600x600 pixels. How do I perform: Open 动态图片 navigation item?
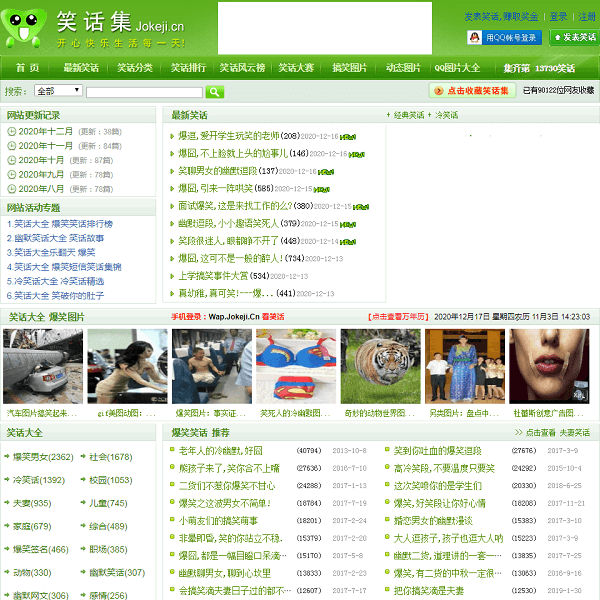[x=403, y=68]
